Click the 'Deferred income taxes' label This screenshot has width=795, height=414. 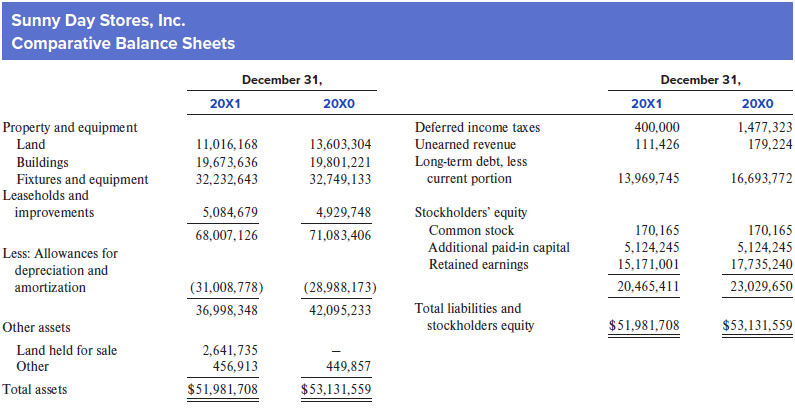(478, 127)
